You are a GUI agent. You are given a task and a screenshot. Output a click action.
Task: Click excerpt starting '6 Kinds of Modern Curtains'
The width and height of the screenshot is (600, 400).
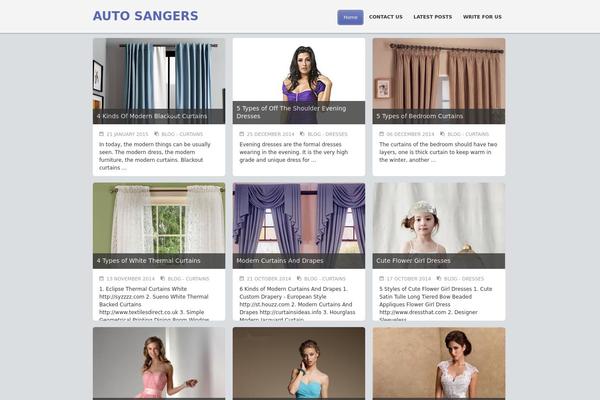click(x=297, y=303)
